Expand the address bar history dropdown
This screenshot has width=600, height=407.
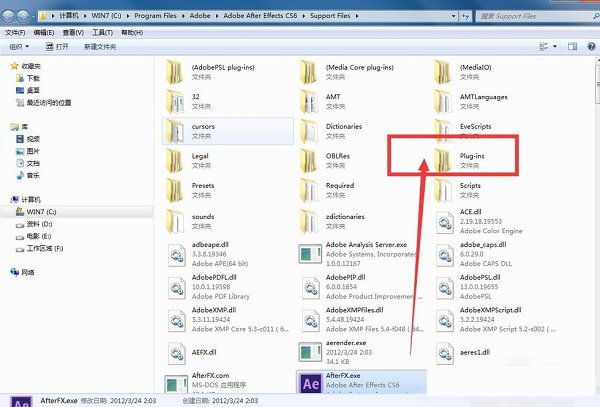click(453, 16)
